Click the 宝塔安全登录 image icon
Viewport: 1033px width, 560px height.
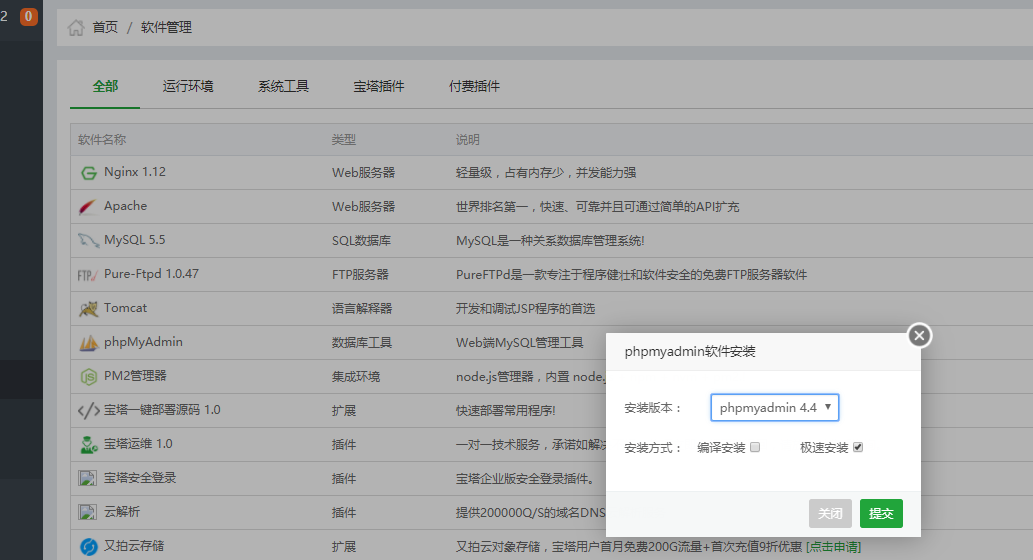(x=88, y=478)
